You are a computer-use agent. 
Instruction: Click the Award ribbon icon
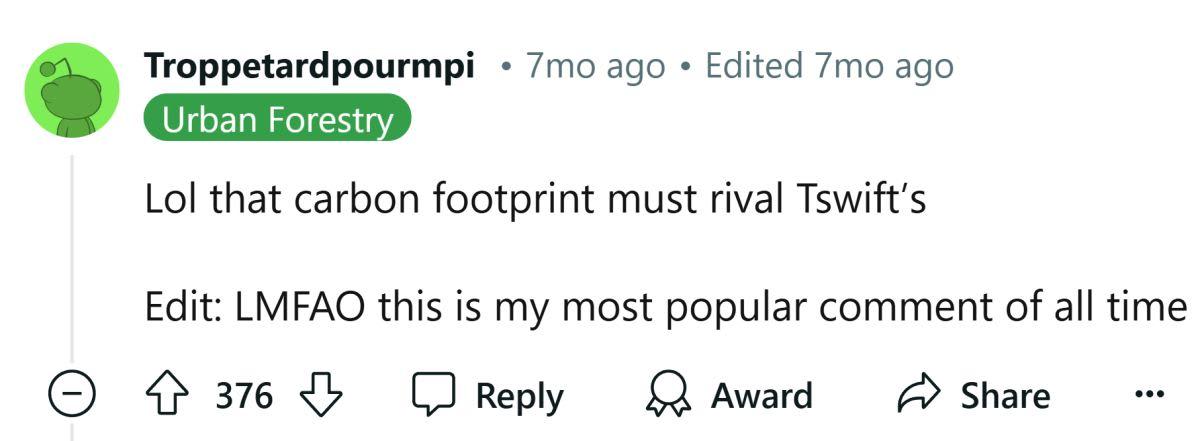(669, 396)
